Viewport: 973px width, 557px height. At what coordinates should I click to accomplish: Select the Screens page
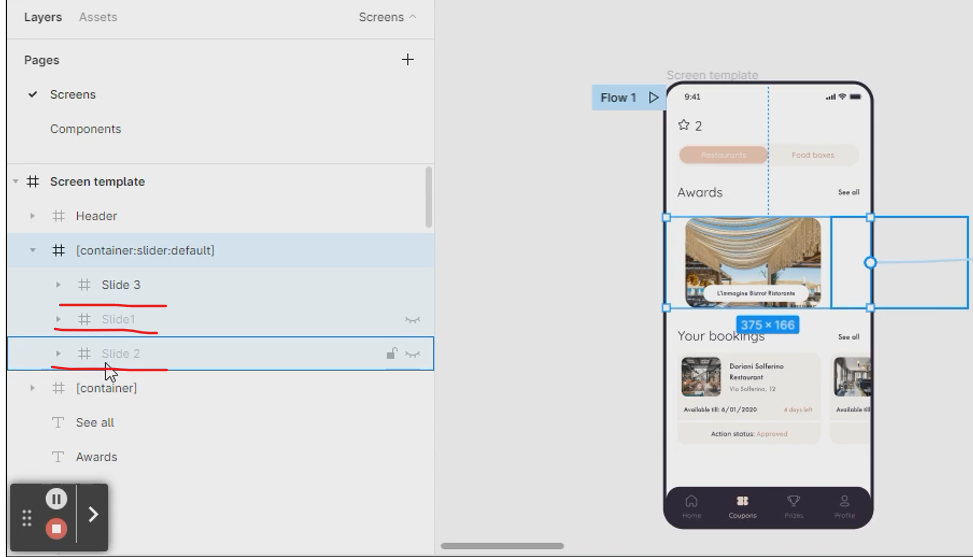[x=73, y=94]
